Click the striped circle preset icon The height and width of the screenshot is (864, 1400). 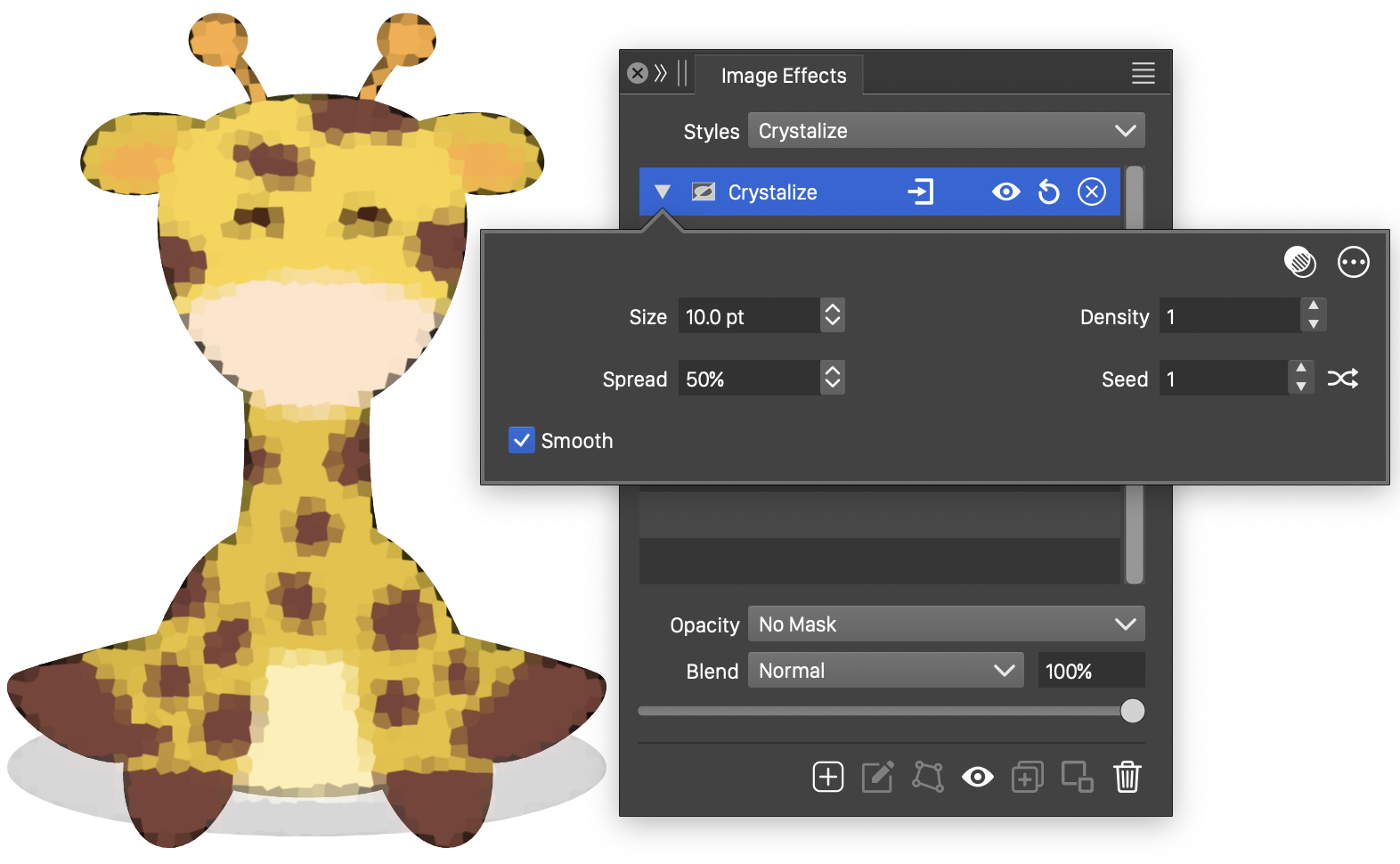pos(1299,262)
